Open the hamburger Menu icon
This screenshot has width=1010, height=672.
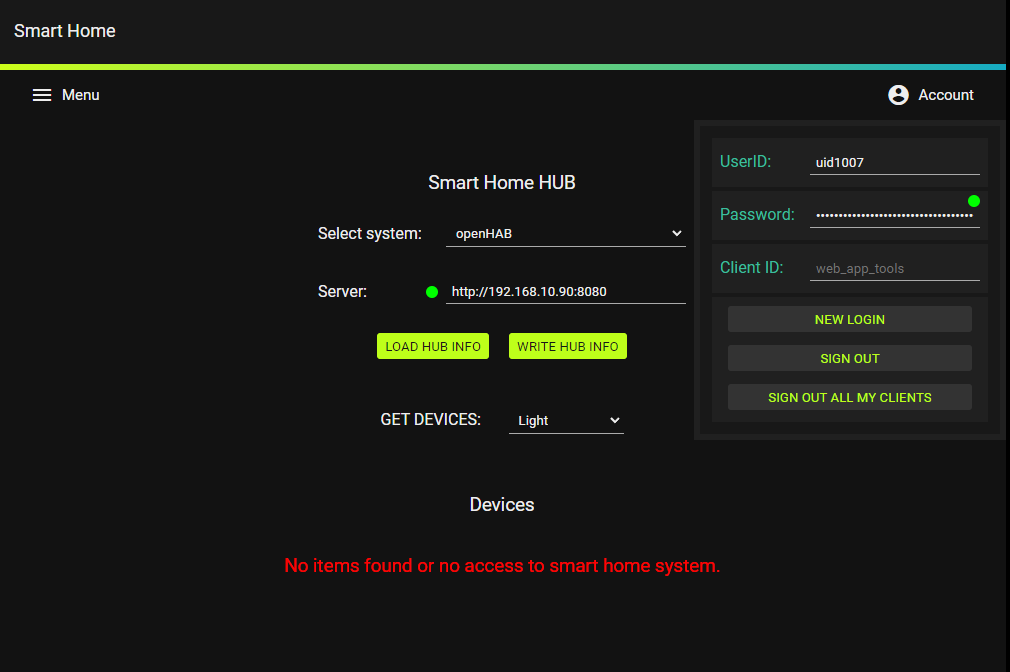41,94
